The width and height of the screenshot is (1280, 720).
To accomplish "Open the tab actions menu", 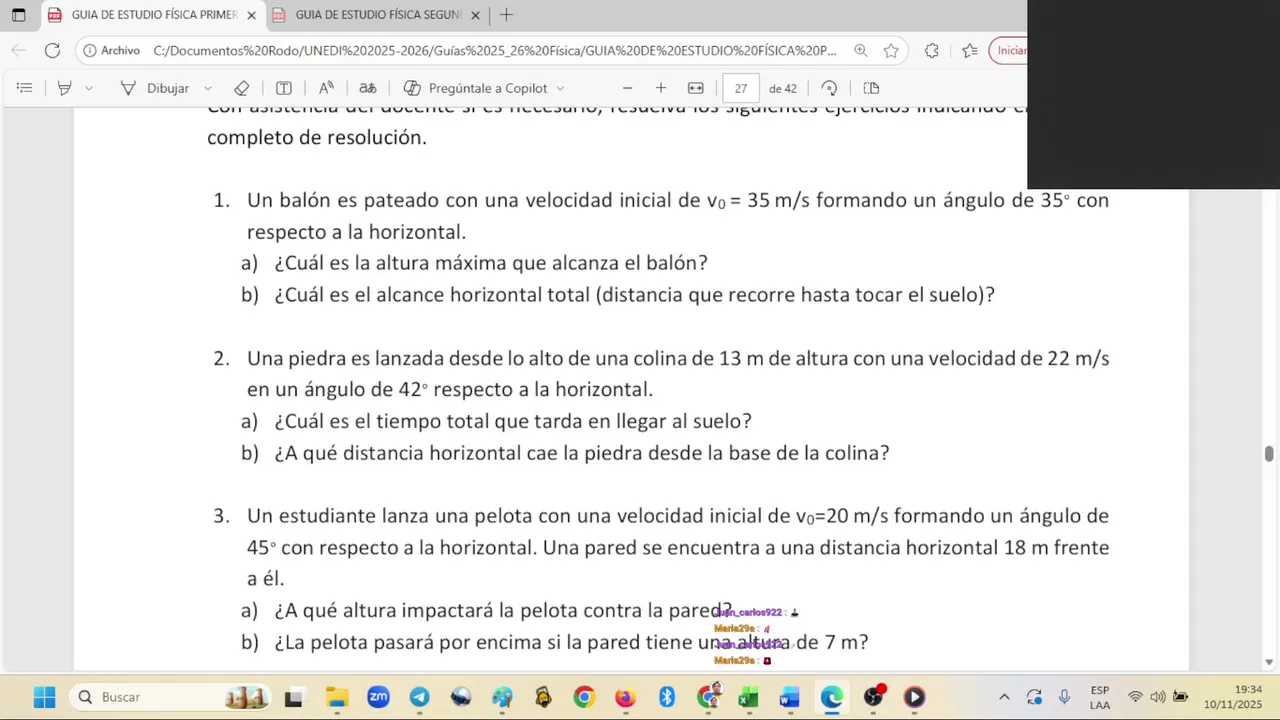I will (18, 15).
